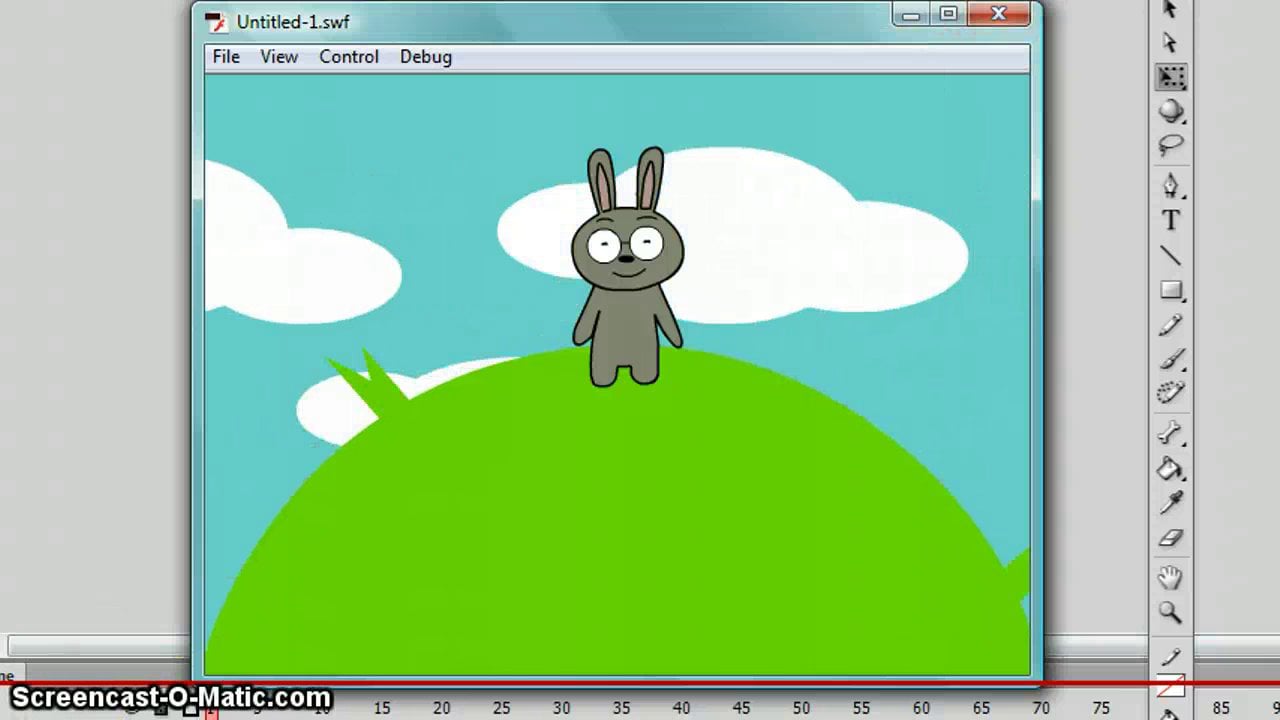The width and height of the screenshot is (1280, 720).
Task: Choose the Free Transform tool
Action: click(x=1171, y=77)
